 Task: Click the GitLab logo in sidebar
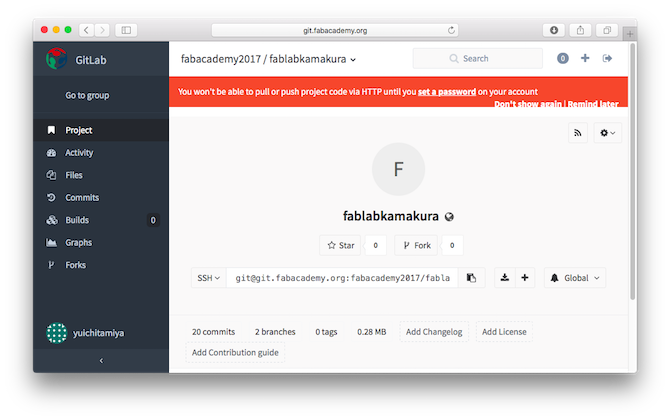point(56,59)
